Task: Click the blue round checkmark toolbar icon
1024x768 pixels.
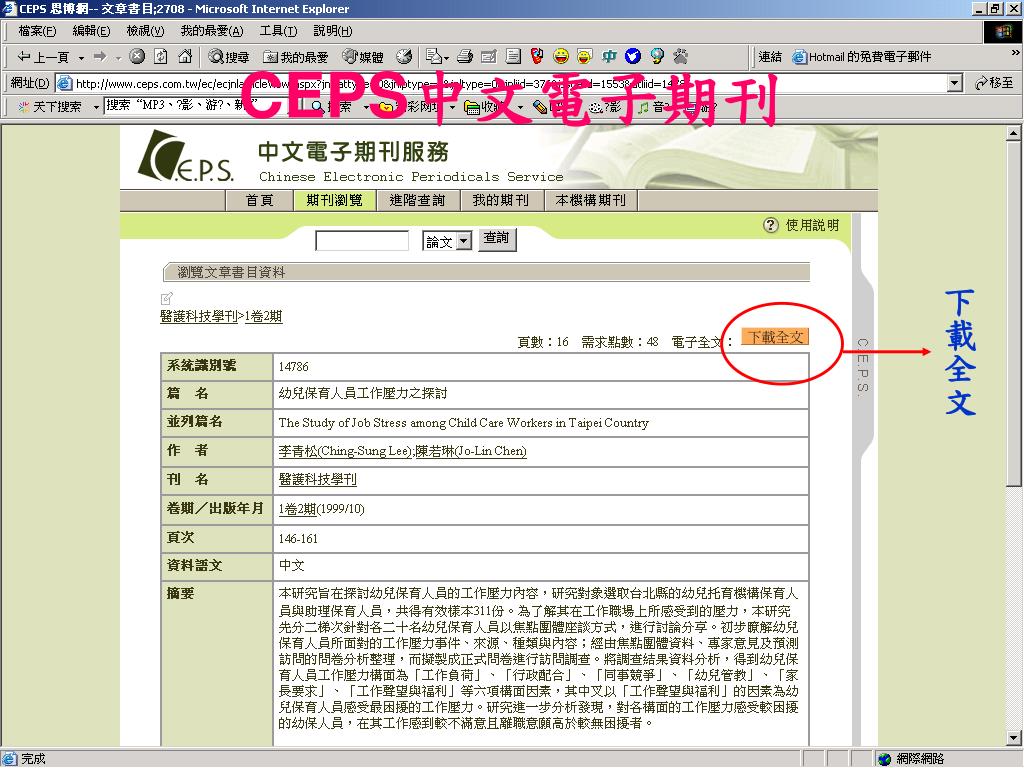Action: click(x=633, y=57)
